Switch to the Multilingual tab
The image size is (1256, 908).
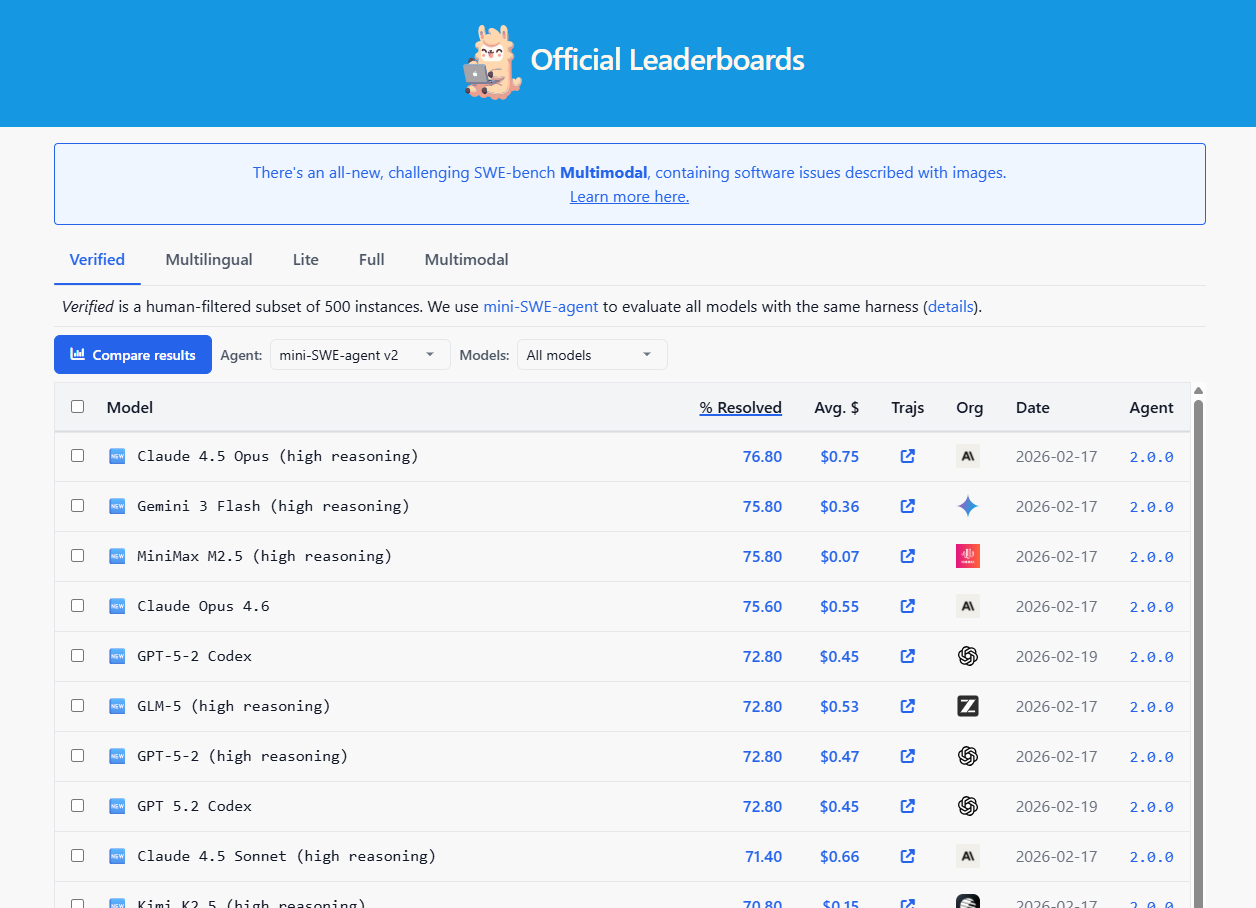(x=209, y=260)
